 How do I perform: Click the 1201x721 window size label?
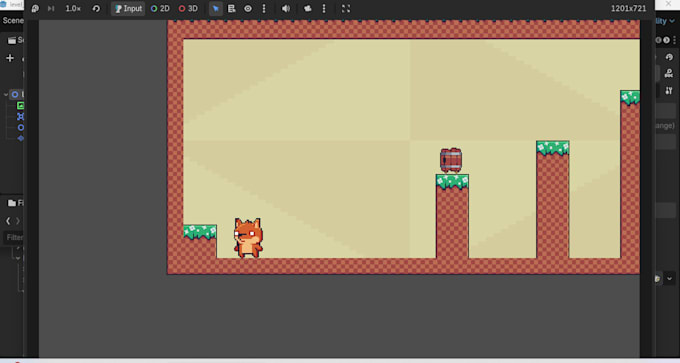click(628, 9)
